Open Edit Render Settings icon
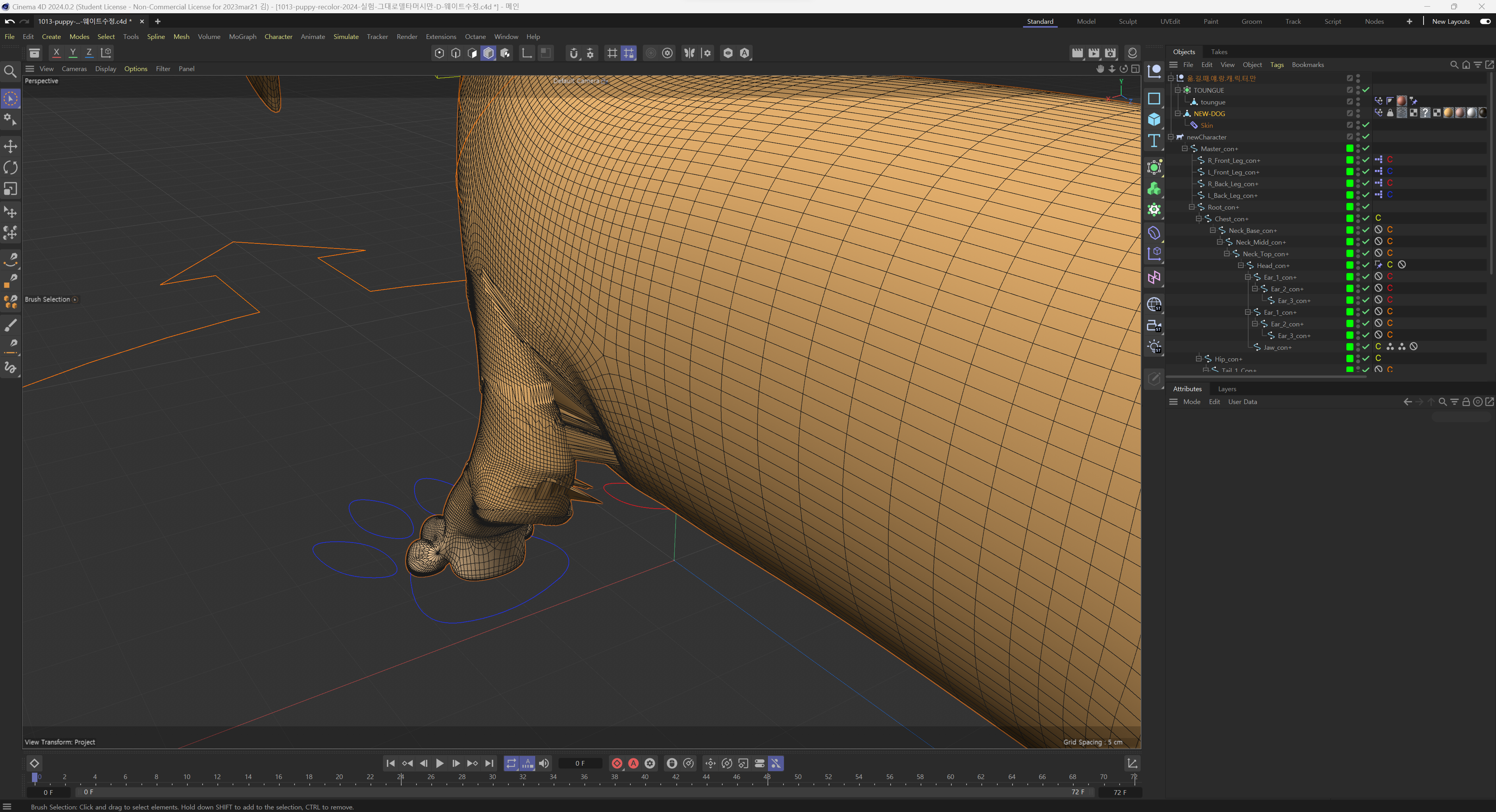1496x812 pixels. point(1110,53)
